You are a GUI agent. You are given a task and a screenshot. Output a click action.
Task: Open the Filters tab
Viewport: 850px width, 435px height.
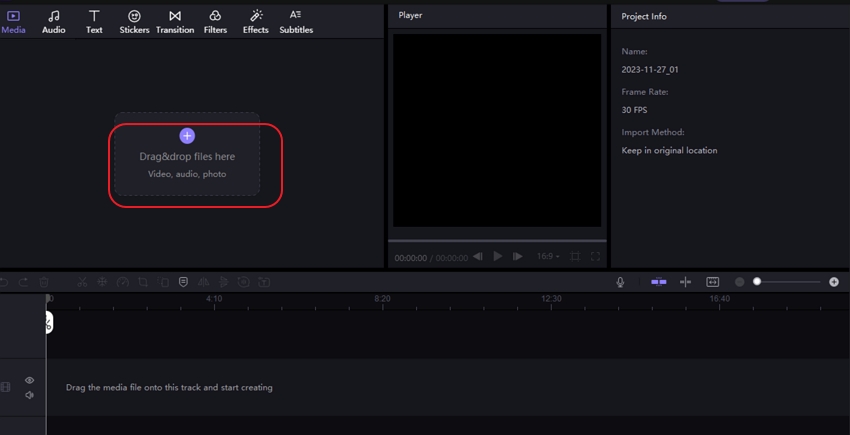(215, 22)
